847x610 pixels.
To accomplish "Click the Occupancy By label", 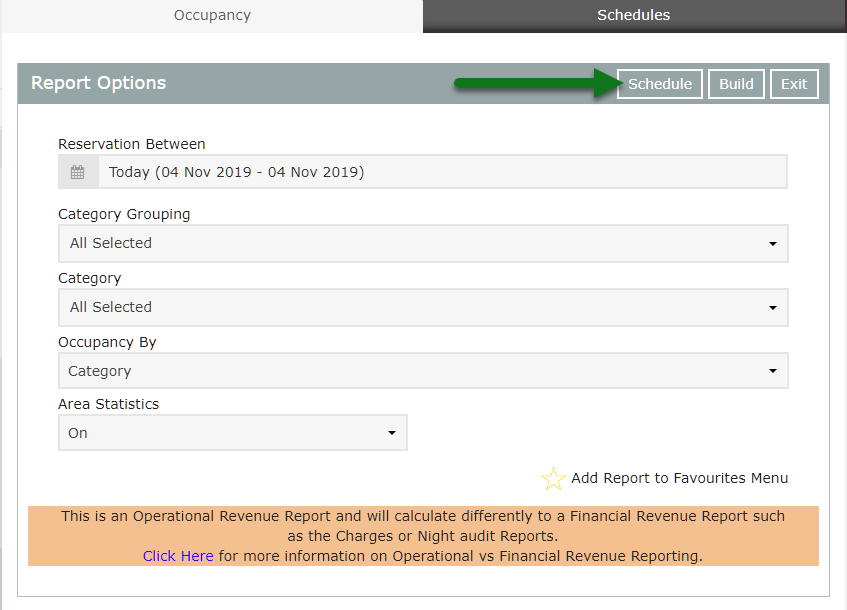I will tap(107, 343).
